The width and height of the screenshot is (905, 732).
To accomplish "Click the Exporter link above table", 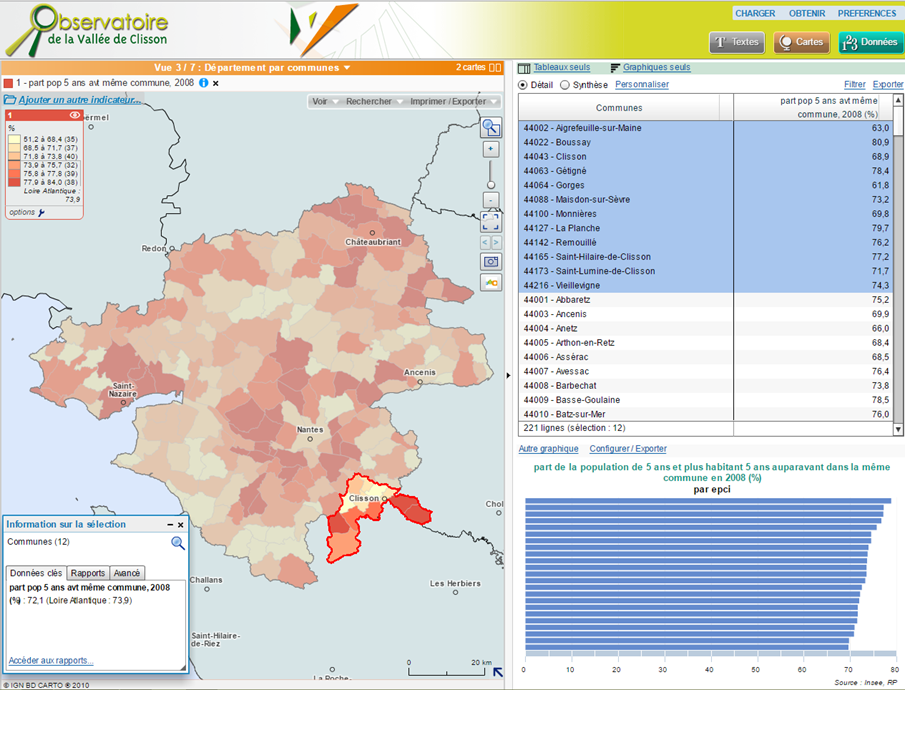I will (888, 84).
